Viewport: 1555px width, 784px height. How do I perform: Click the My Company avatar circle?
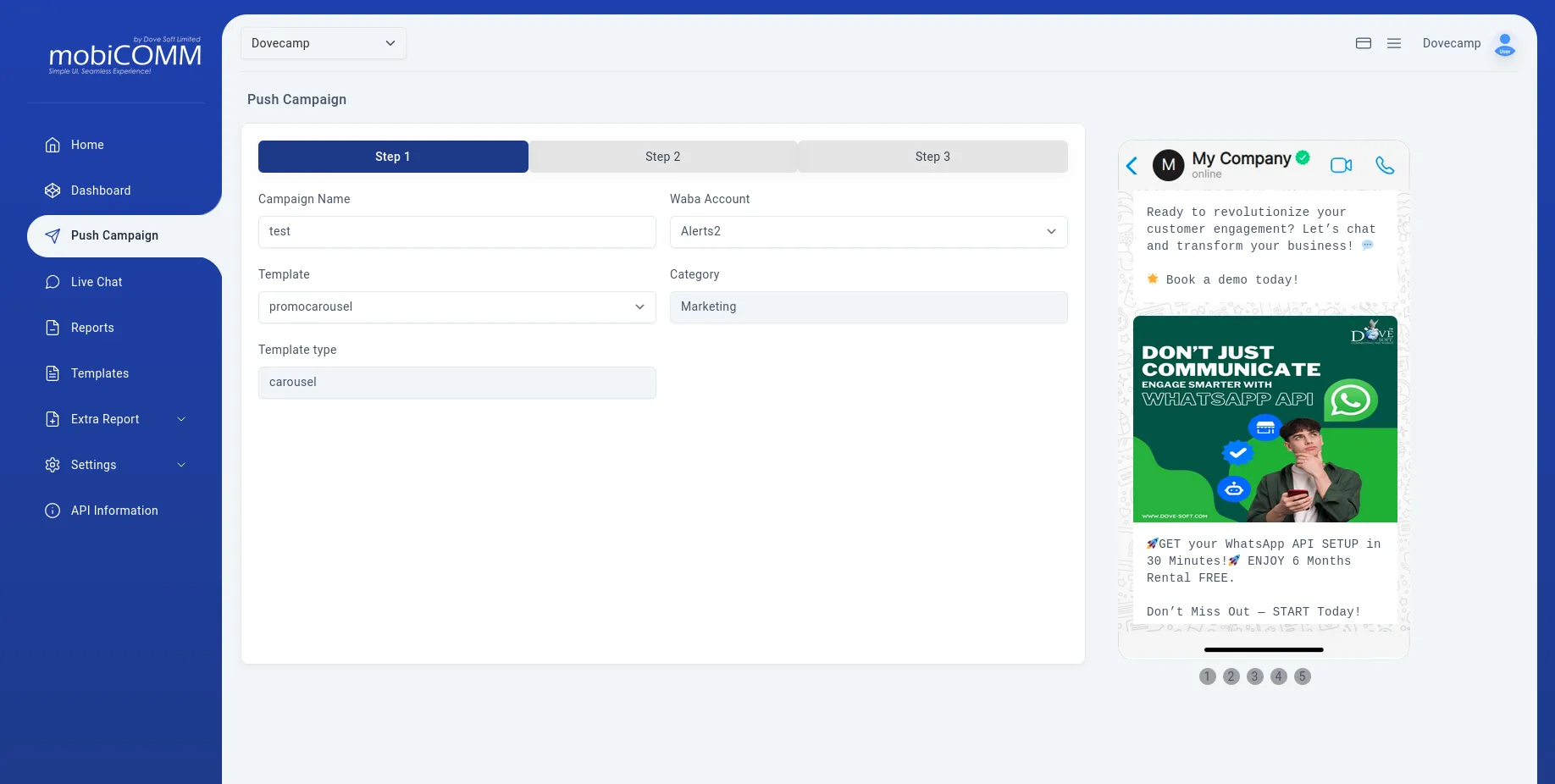pyautogui.click(x=1169, y=165)
